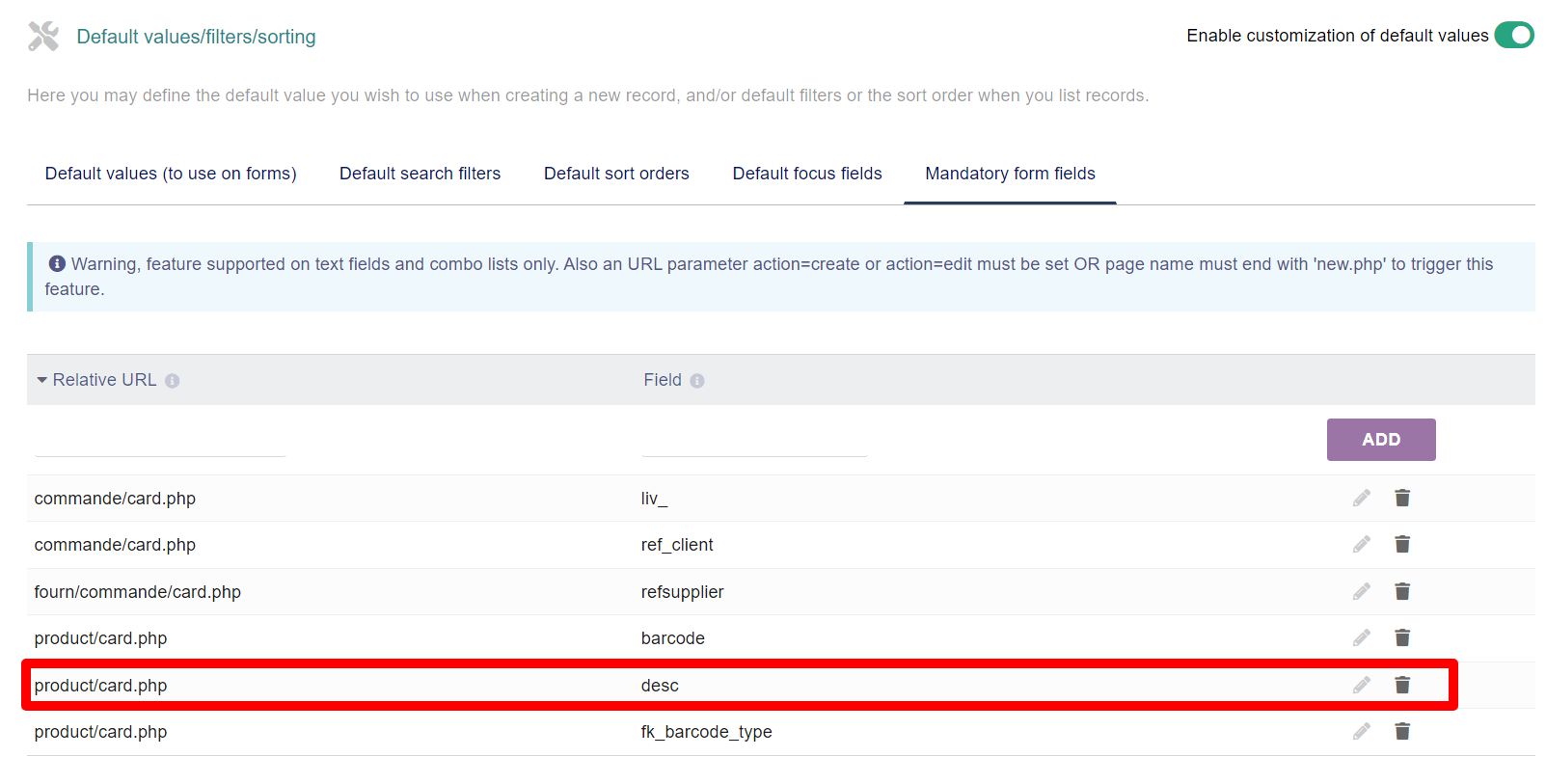Edit the barcode field row
1546x784 pixels.
1361,638
